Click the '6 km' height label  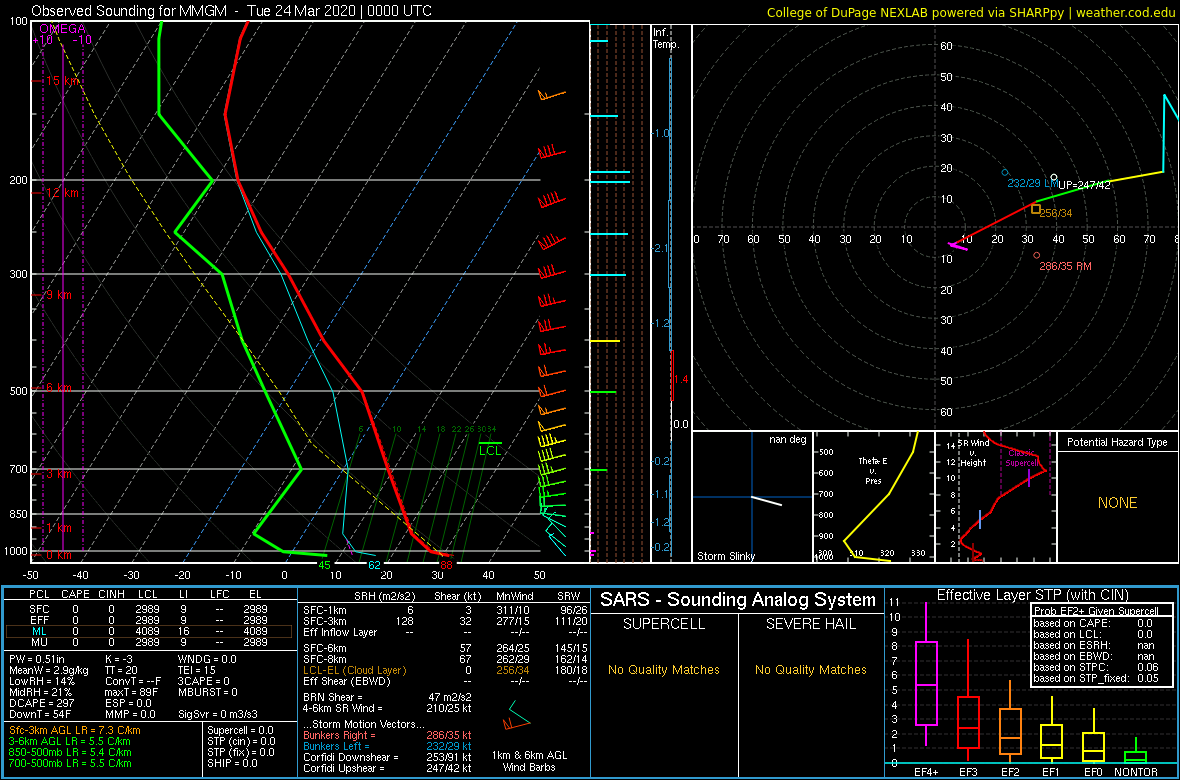pos(59,388)
